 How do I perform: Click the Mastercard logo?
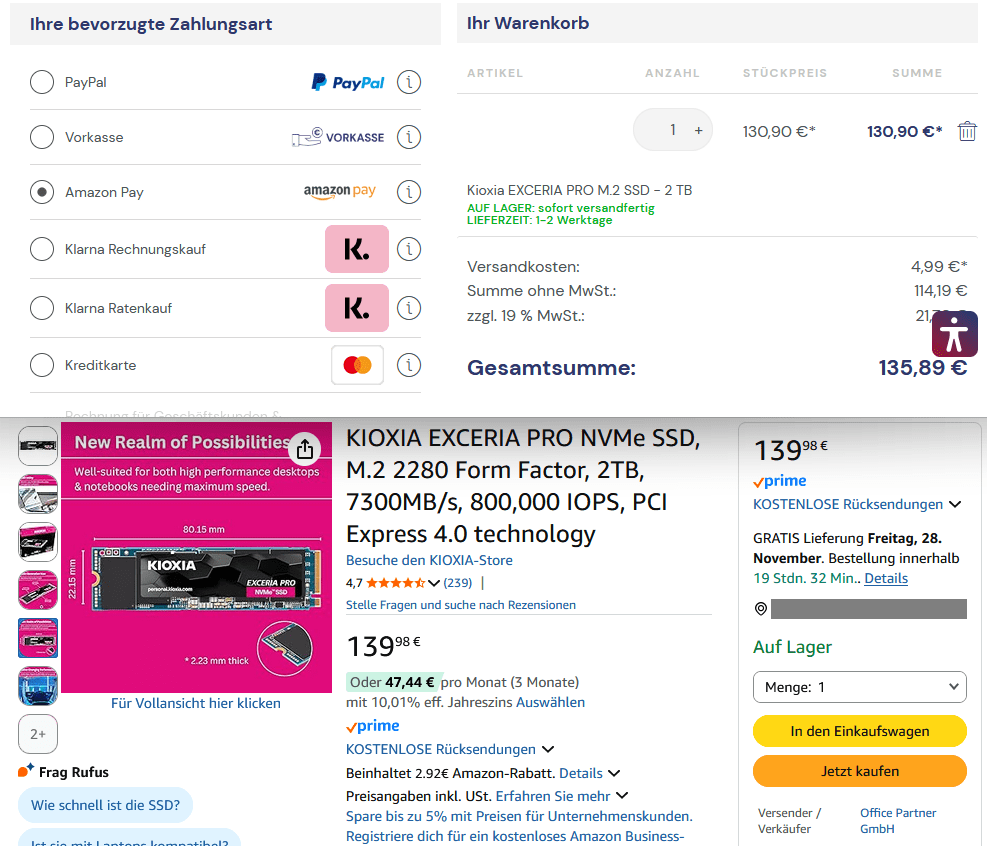point(358,364)
